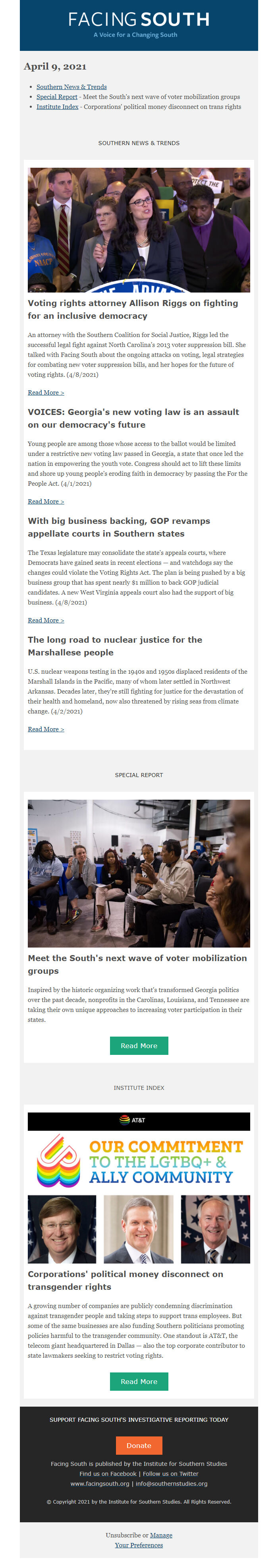Image resolution: width=278 pixels, height=1568 pixels.
Task: Click the voter mobilization meeting photo
Action: [x=139, y=874]
